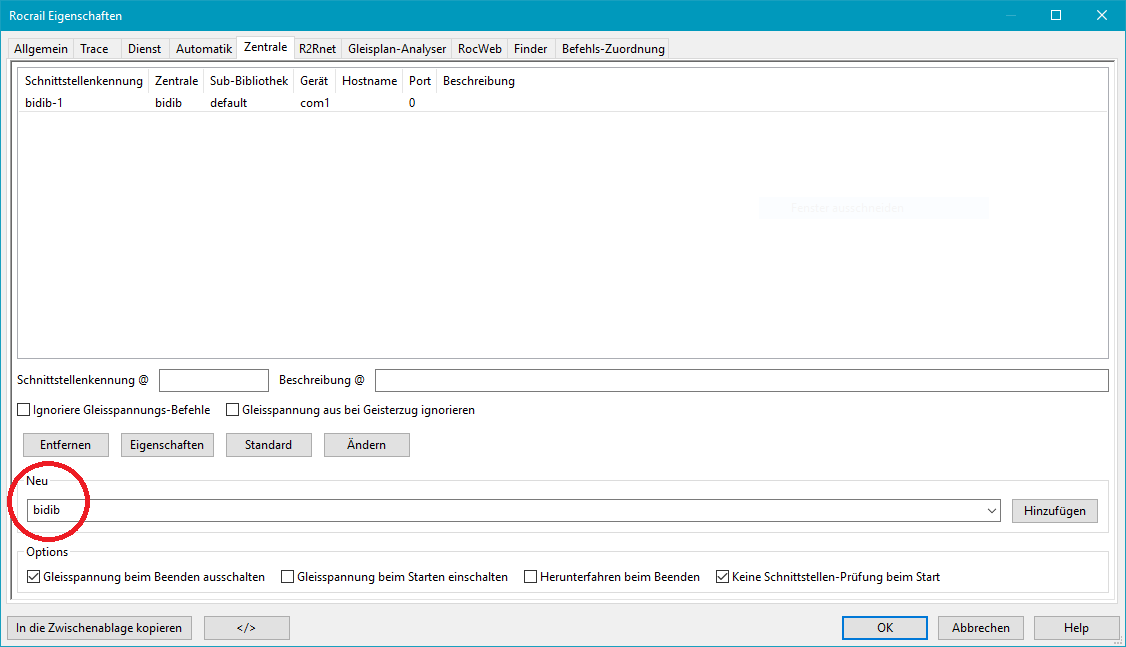Select the Gleisplan-Analyser tab
The width and height of the screenshot is (1126, 647).
pos(397,49)
